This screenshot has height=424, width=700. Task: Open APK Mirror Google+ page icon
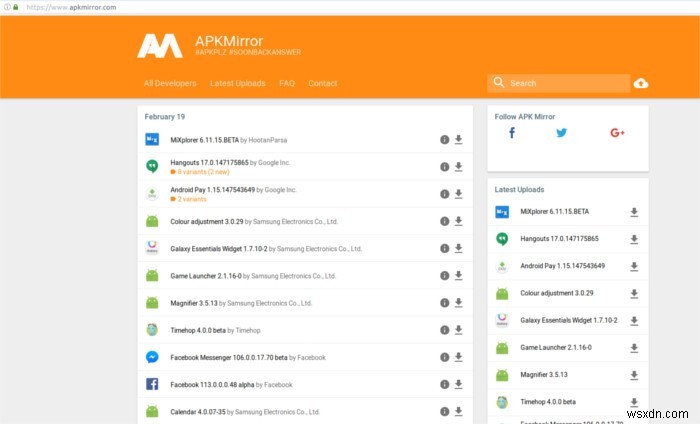pos(617,133)
